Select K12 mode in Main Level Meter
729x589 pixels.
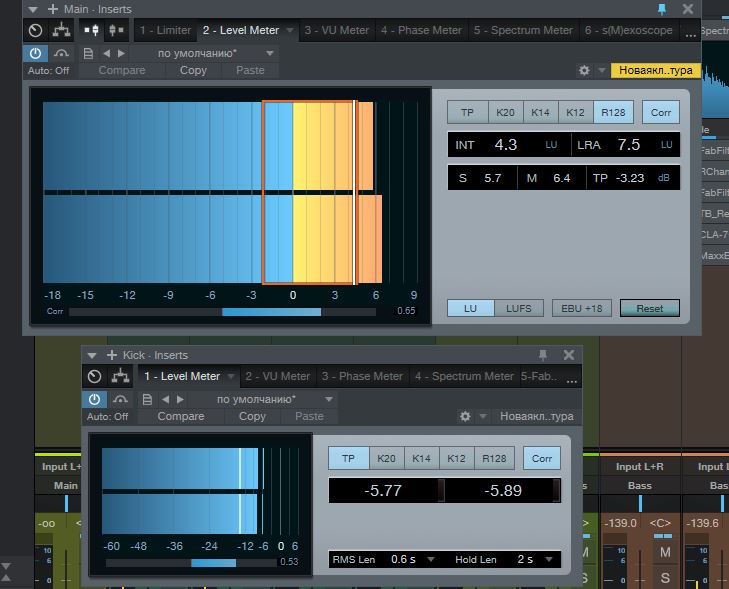pyautogui.click(x=575, y=112)
